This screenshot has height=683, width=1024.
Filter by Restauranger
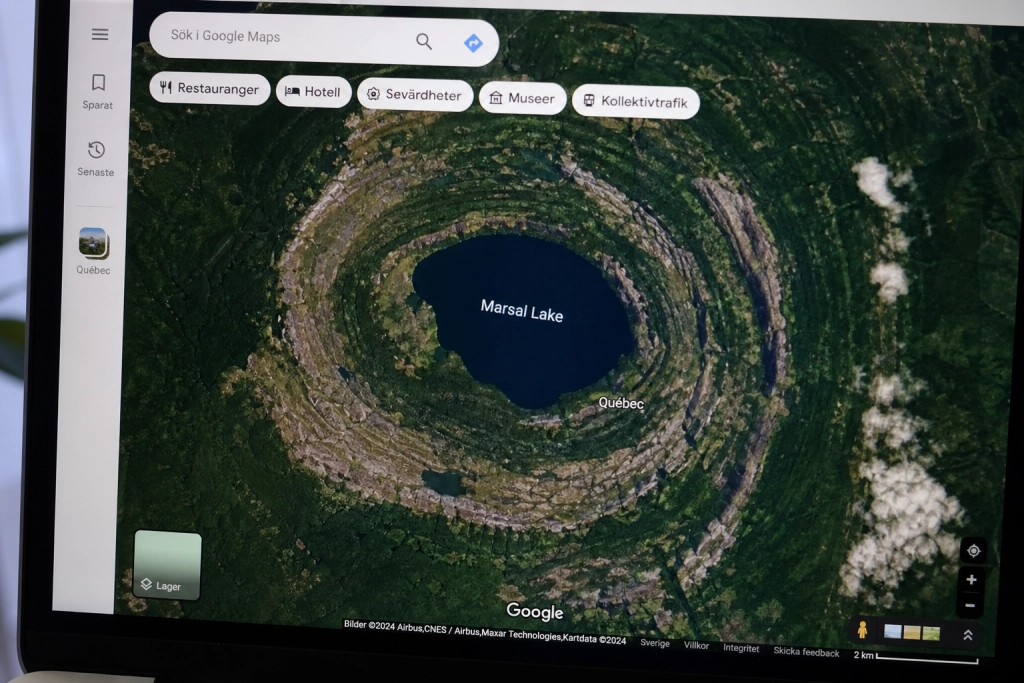pos(210,88)
